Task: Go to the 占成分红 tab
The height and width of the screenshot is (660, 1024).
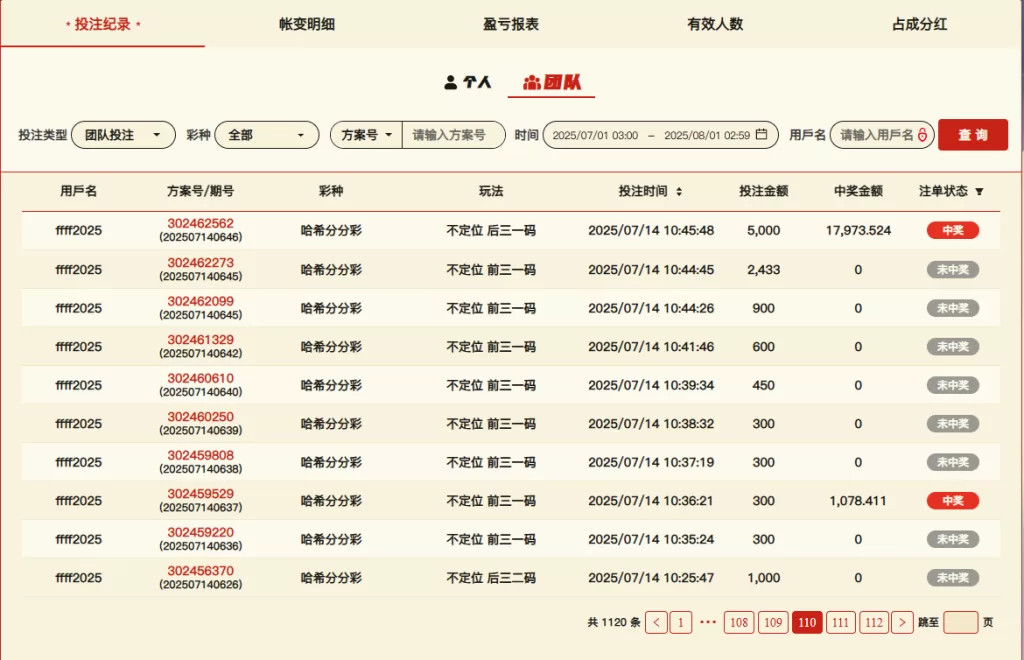Action: [x=920, y=24]
